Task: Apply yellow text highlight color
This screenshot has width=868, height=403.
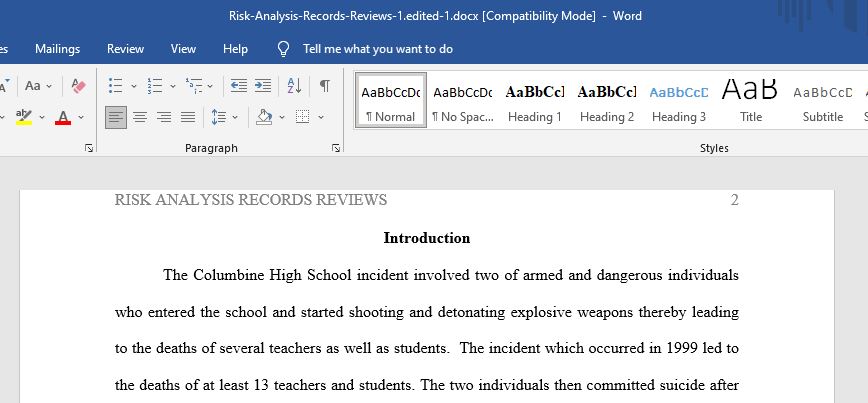Action: [24, 117]
